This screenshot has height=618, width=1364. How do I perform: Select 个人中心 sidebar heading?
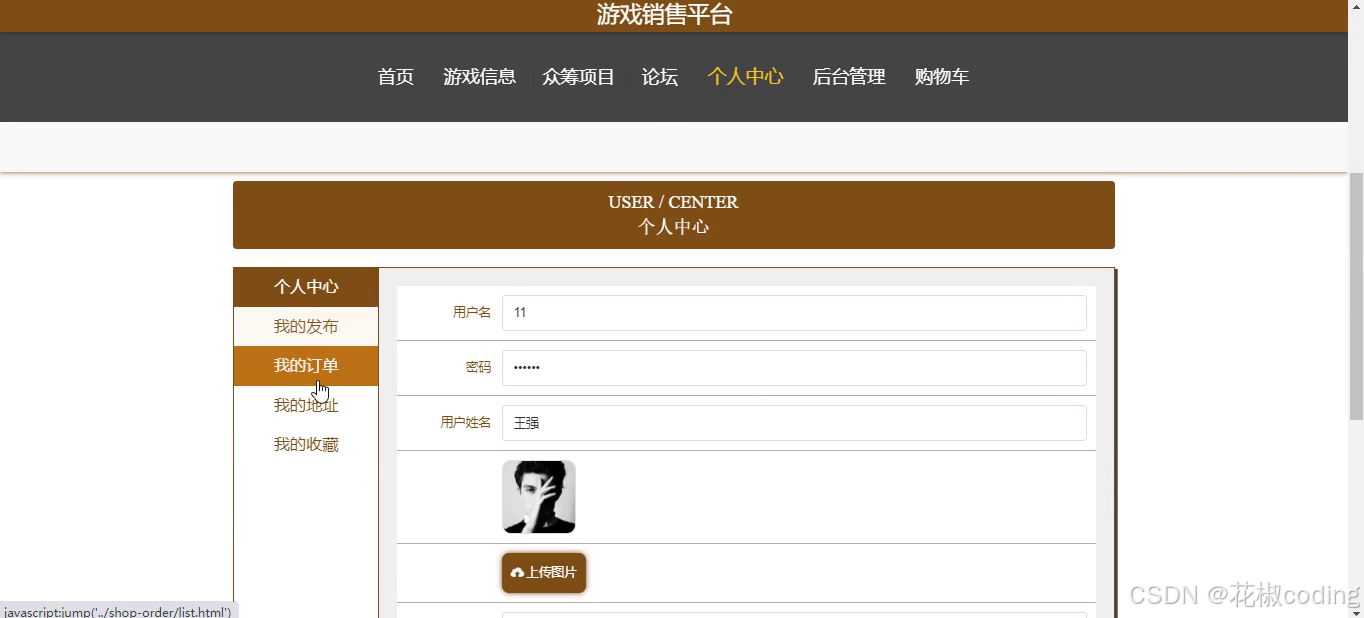point(306,287)
